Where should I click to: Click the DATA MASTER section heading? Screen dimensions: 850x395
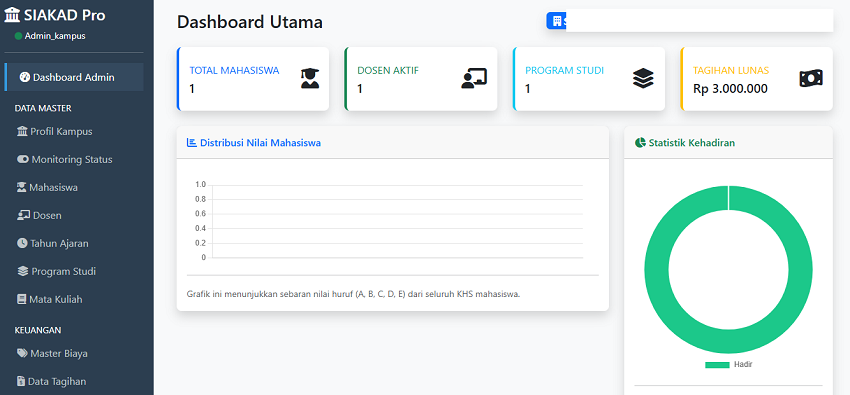click(43, 108)
